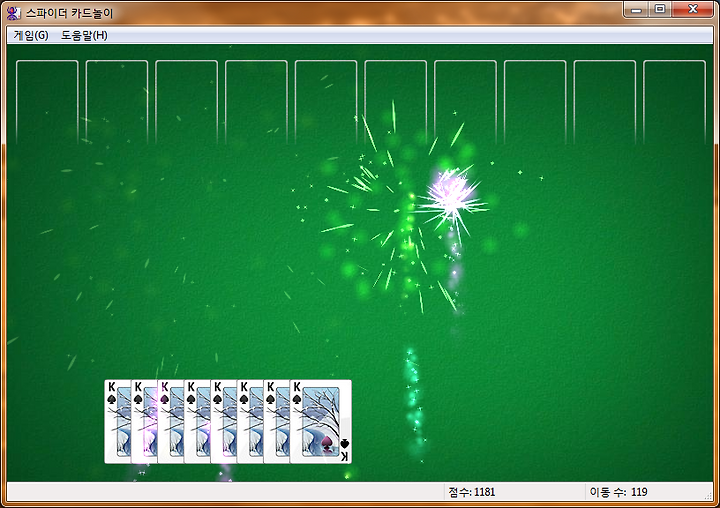
Task: Click the status bar resize grip
Action: click(x=709, y=495)
